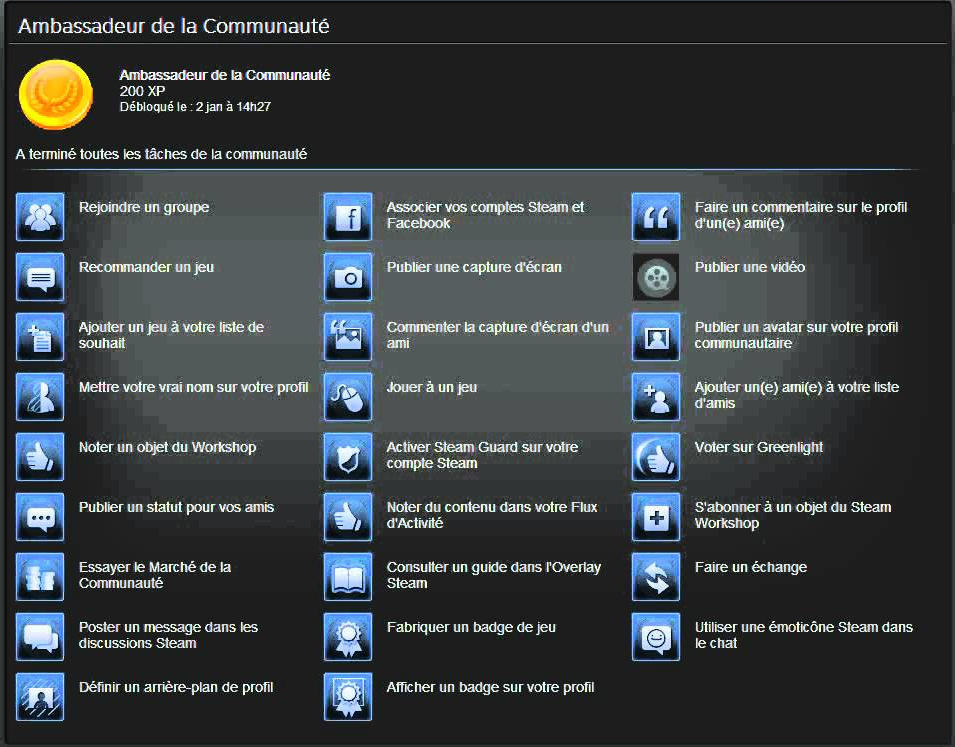Image resolution: width=955 pixels, height=747 pixels.
Task: Click Publier un statut pour vos amis
Action: (x=177, y=507)
